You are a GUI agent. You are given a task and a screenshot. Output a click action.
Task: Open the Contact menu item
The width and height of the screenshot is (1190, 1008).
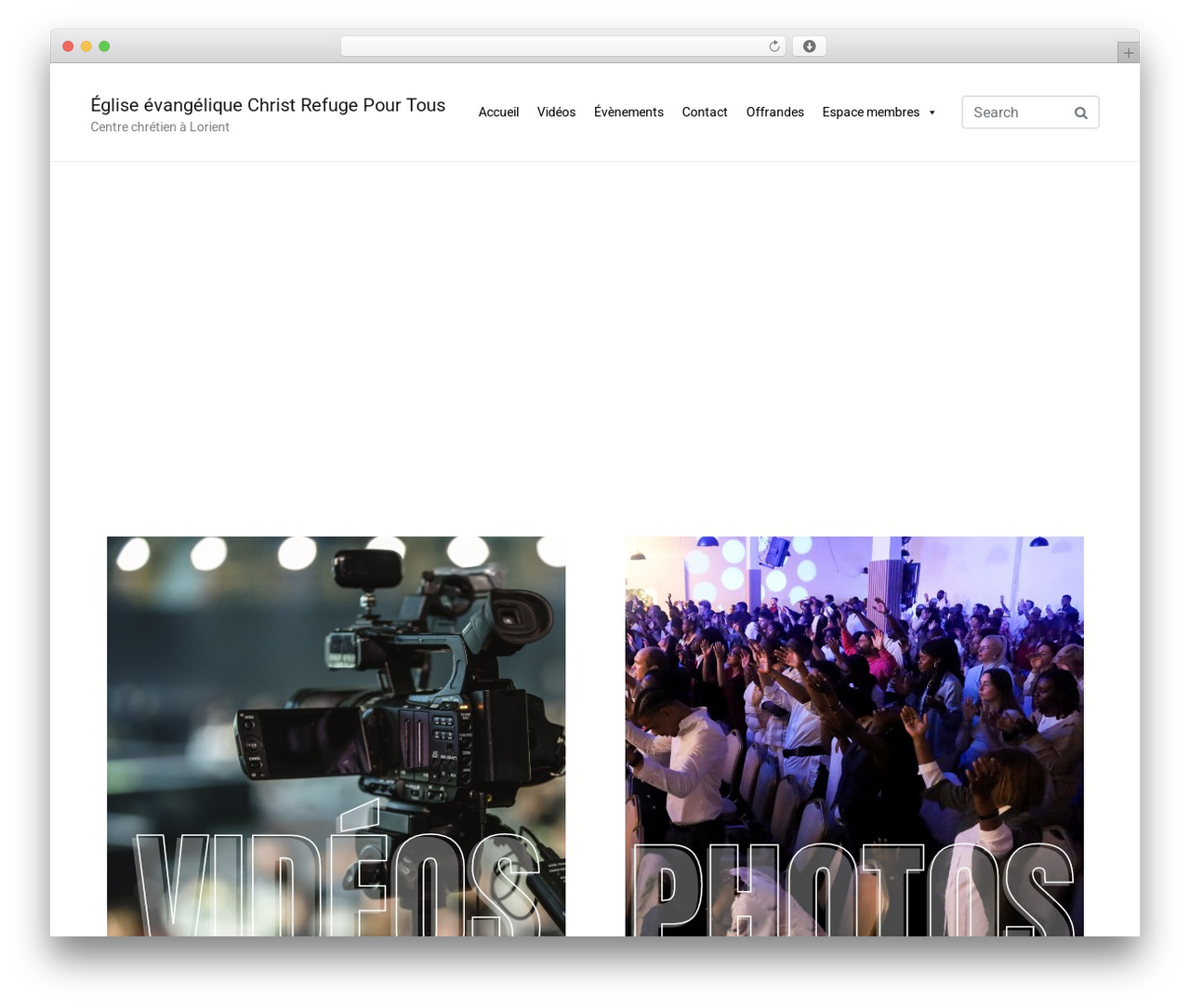click(x=705, y=113)
